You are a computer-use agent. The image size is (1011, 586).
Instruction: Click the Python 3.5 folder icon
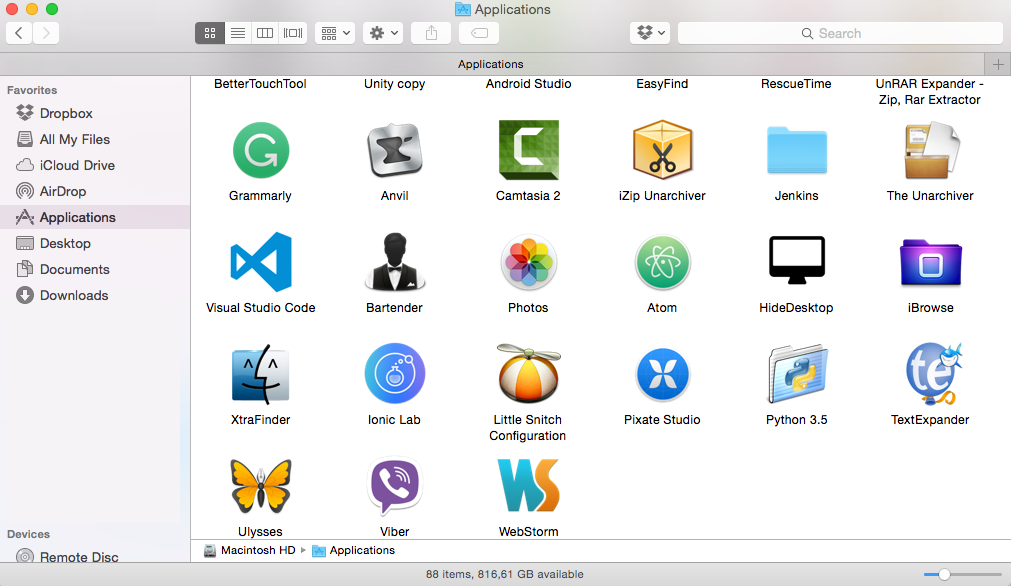(x=796, y=375)
